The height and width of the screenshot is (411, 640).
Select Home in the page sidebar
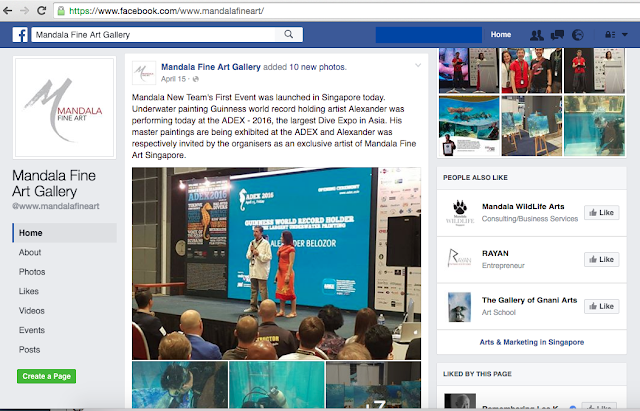[64, 233]
